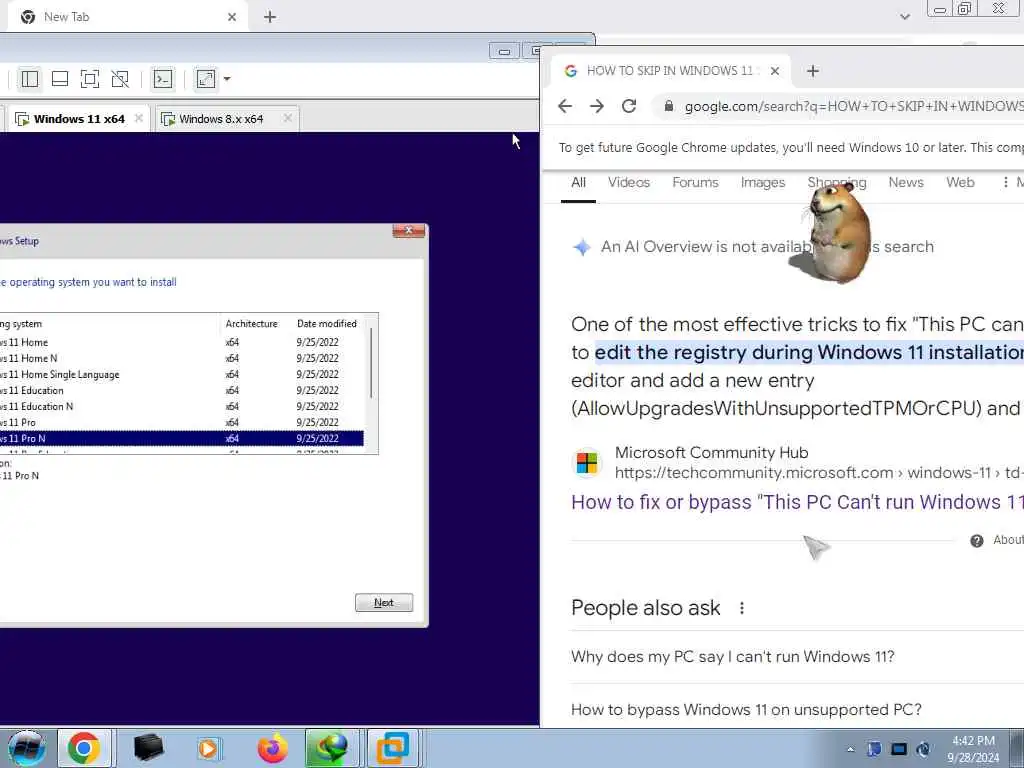Open the black box taskbar app
The height and width of the screenshot is (768, 1024).
tap(148, 748)
